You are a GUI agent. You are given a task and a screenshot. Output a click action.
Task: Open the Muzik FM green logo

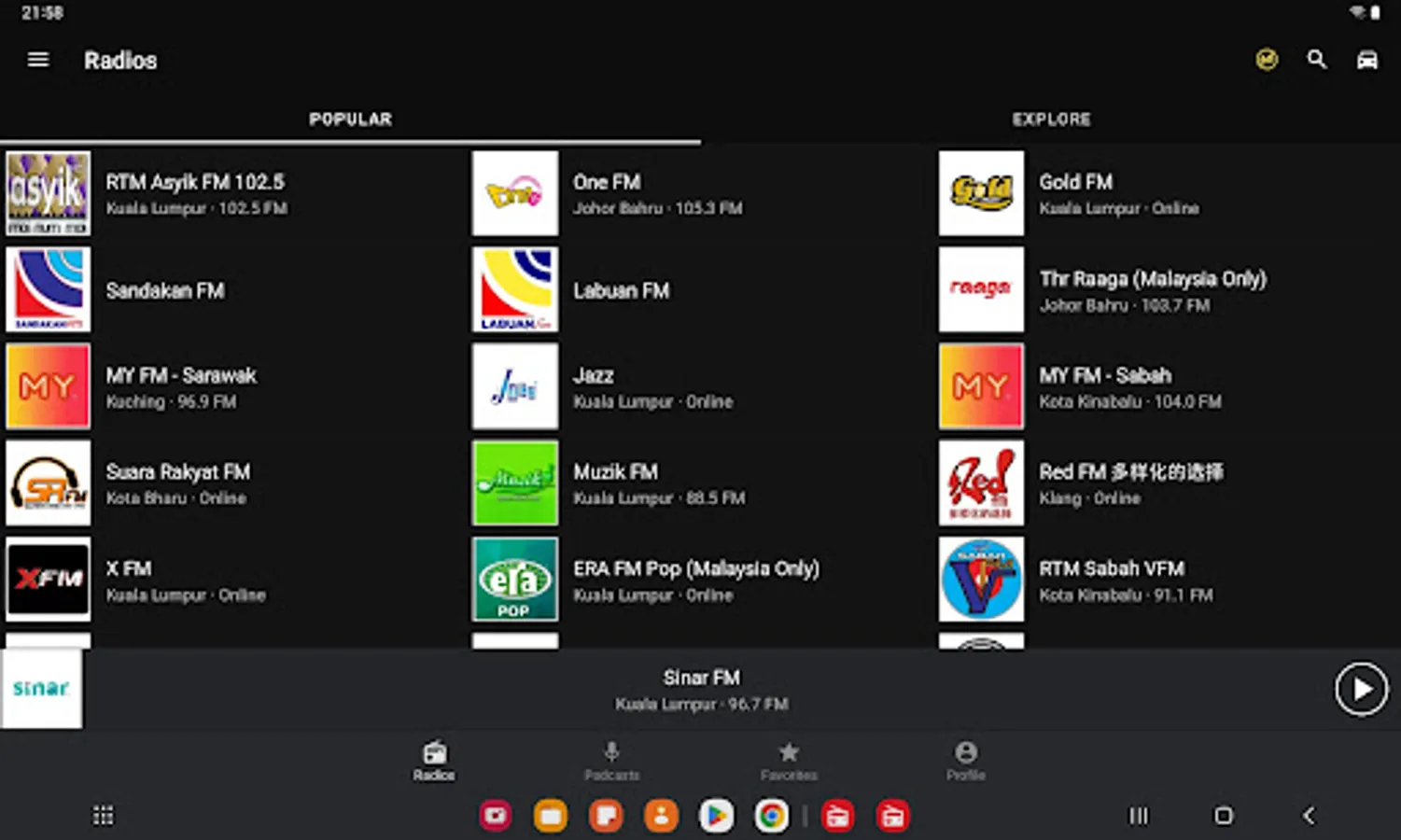click(515, 483)
